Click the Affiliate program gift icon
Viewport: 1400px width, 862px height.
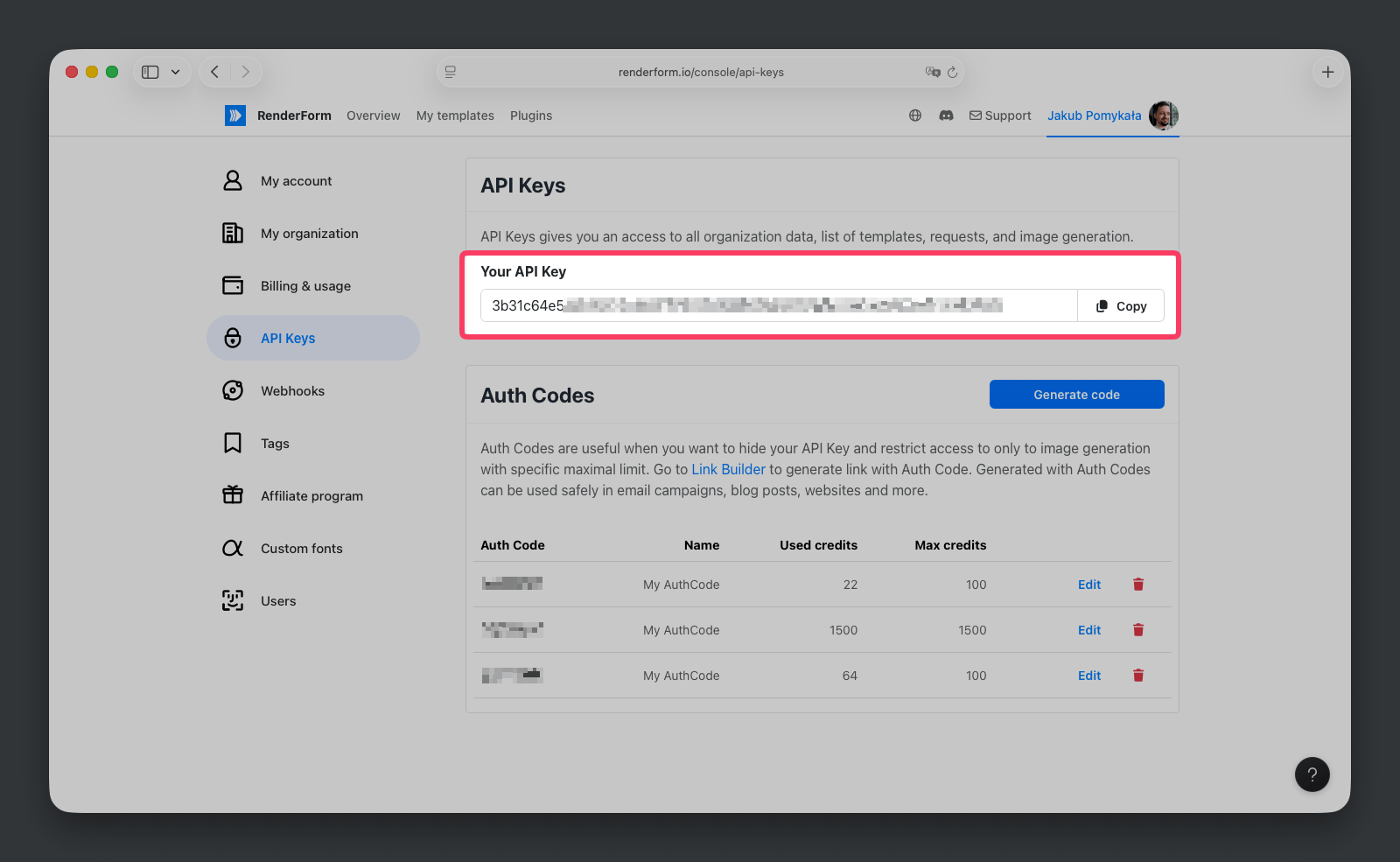tap(233, 495)
